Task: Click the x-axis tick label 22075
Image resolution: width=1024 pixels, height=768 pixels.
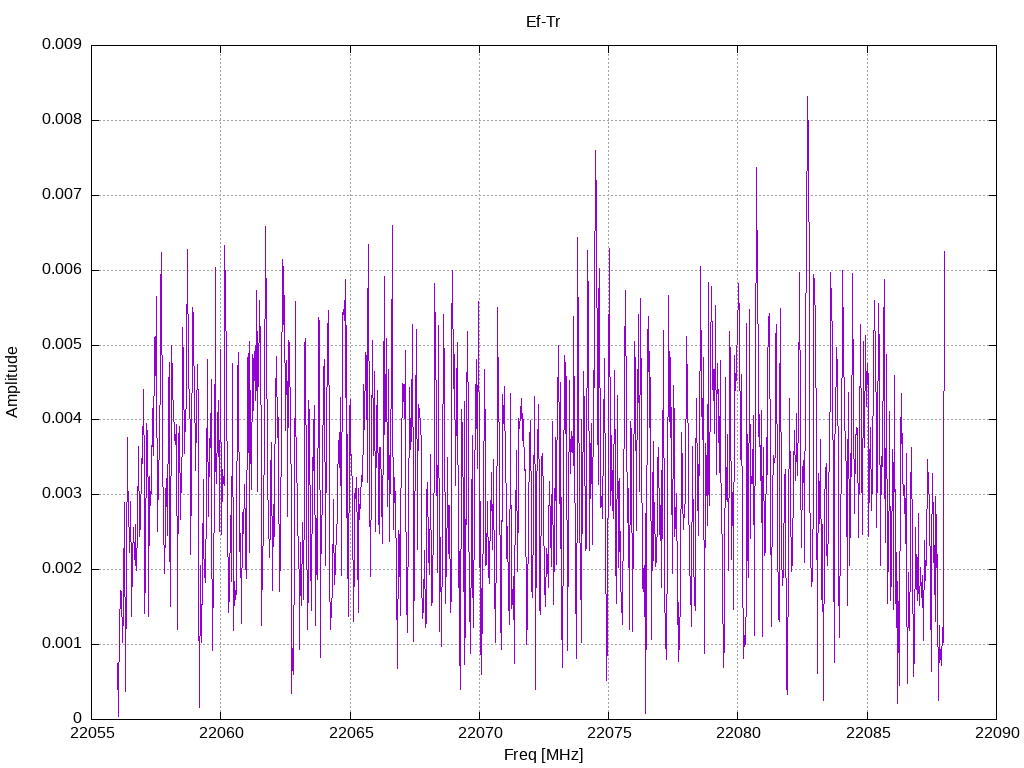Action: click(x=609, y=733)
